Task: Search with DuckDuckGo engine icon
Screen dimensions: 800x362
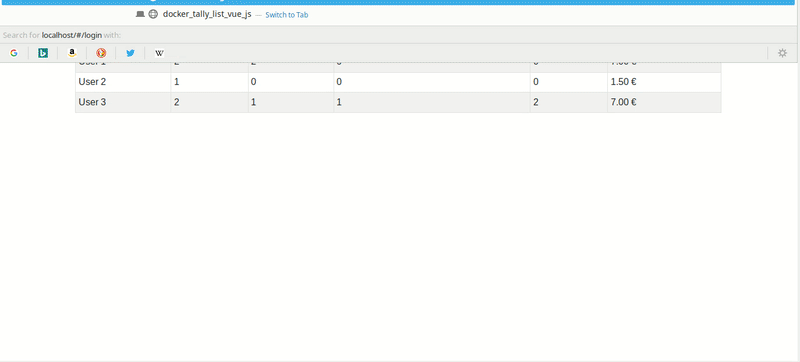Action: (101, 53)
